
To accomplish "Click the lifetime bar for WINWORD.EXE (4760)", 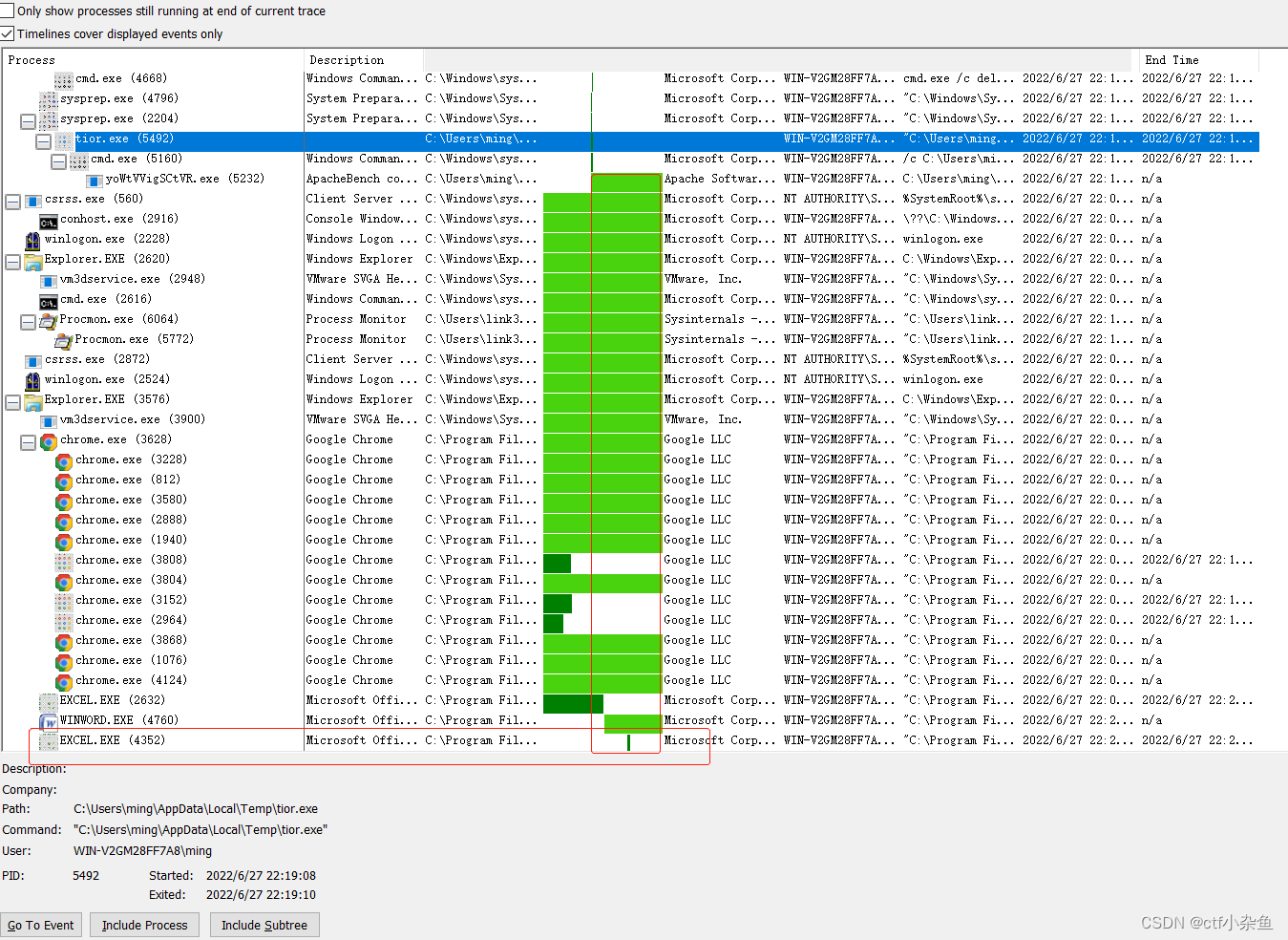I will (x=633, y=724).
